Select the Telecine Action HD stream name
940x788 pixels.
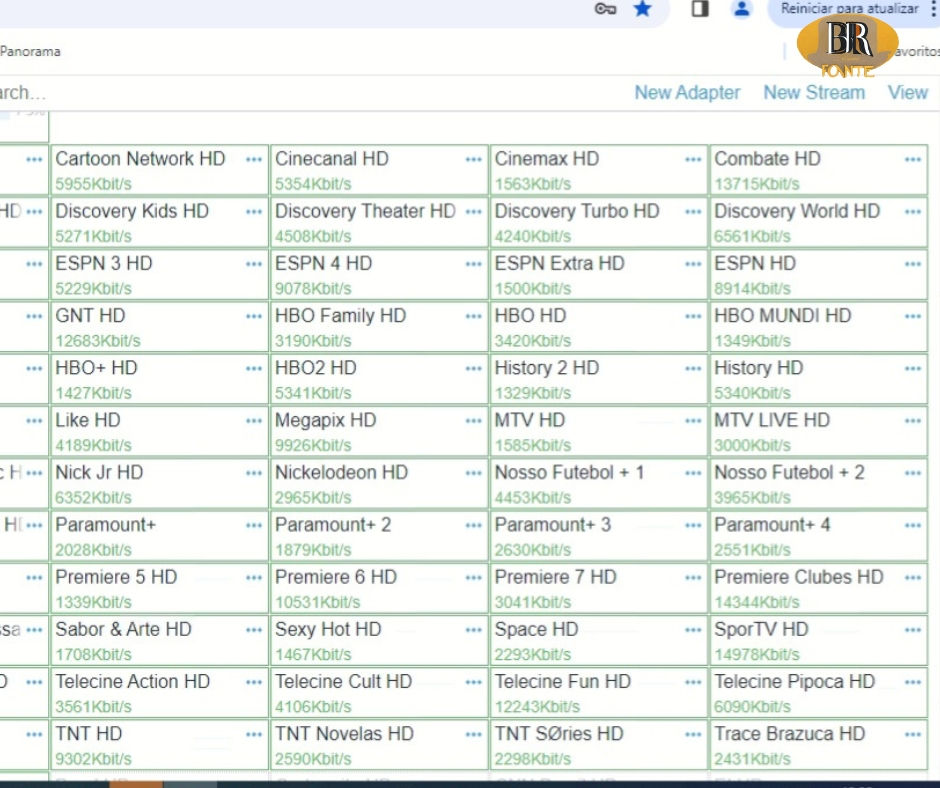132,681
